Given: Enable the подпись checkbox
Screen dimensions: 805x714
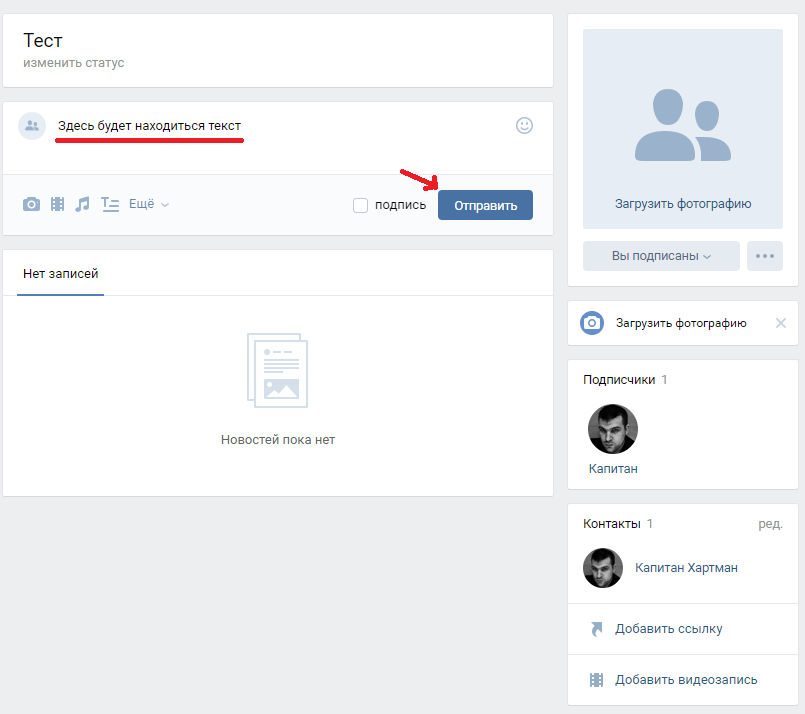Looking at the screenshot, I should 361,206.
